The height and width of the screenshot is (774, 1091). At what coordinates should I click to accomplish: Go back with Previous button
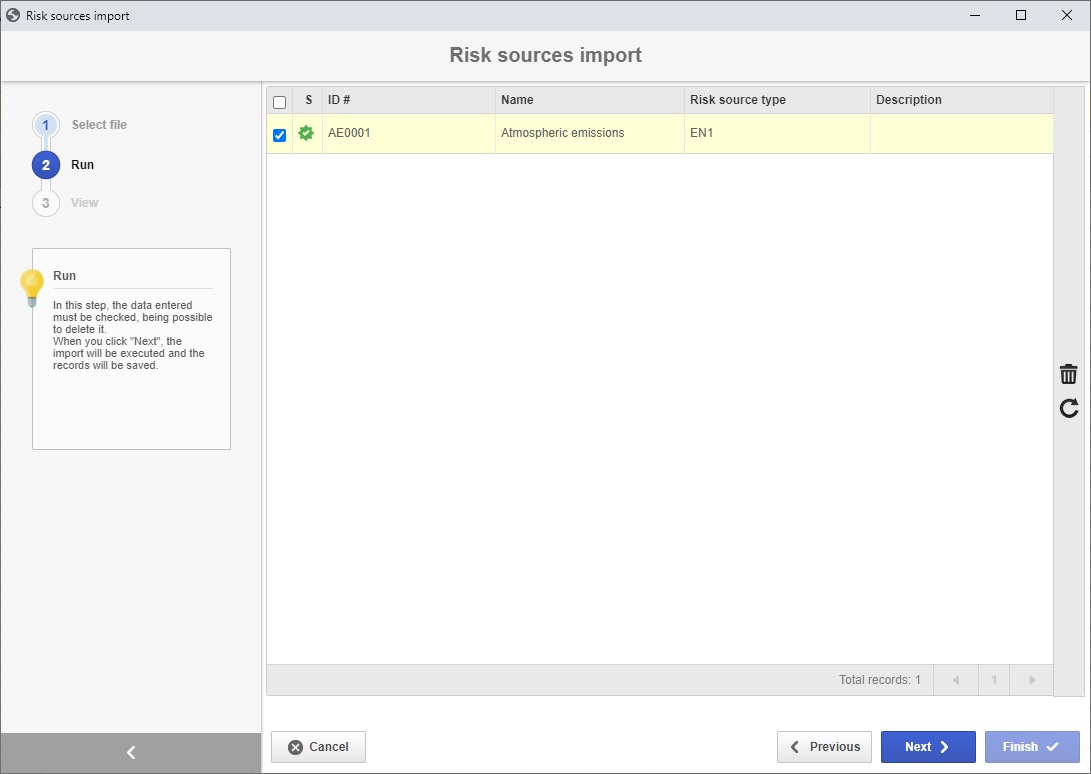[x=825, y=747]
